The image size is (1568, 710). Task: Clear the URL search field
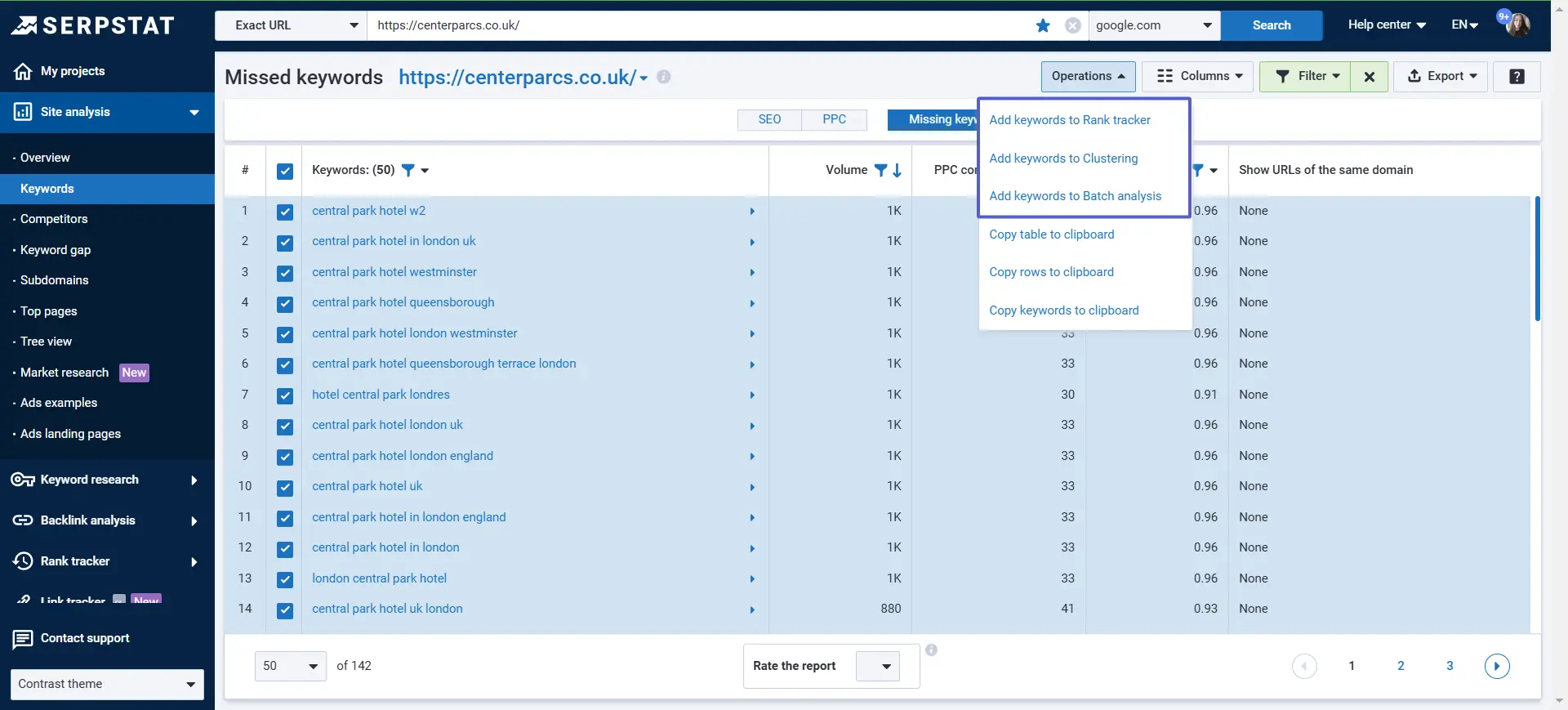1073,25
